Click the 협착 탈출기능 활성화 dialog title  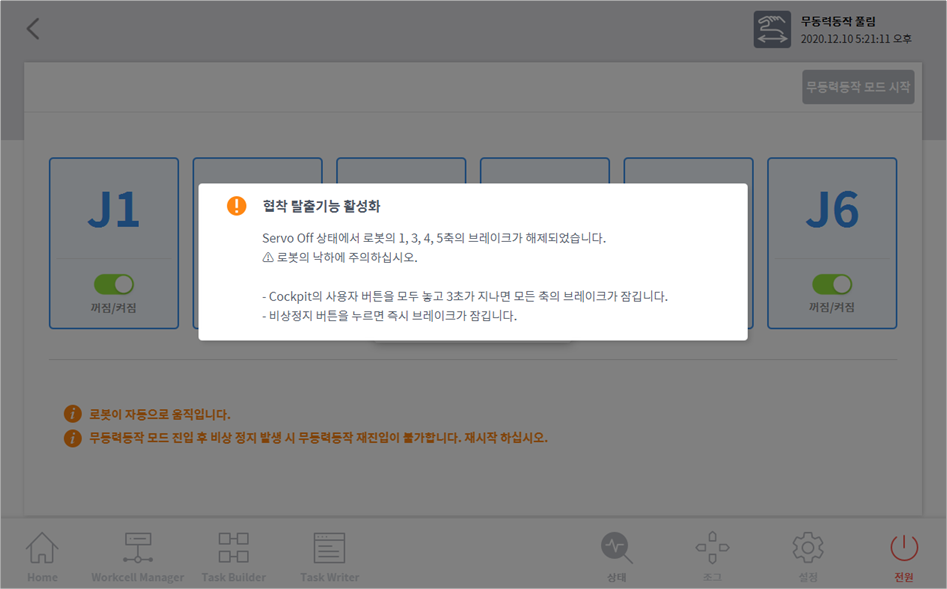tap(321, 206)
